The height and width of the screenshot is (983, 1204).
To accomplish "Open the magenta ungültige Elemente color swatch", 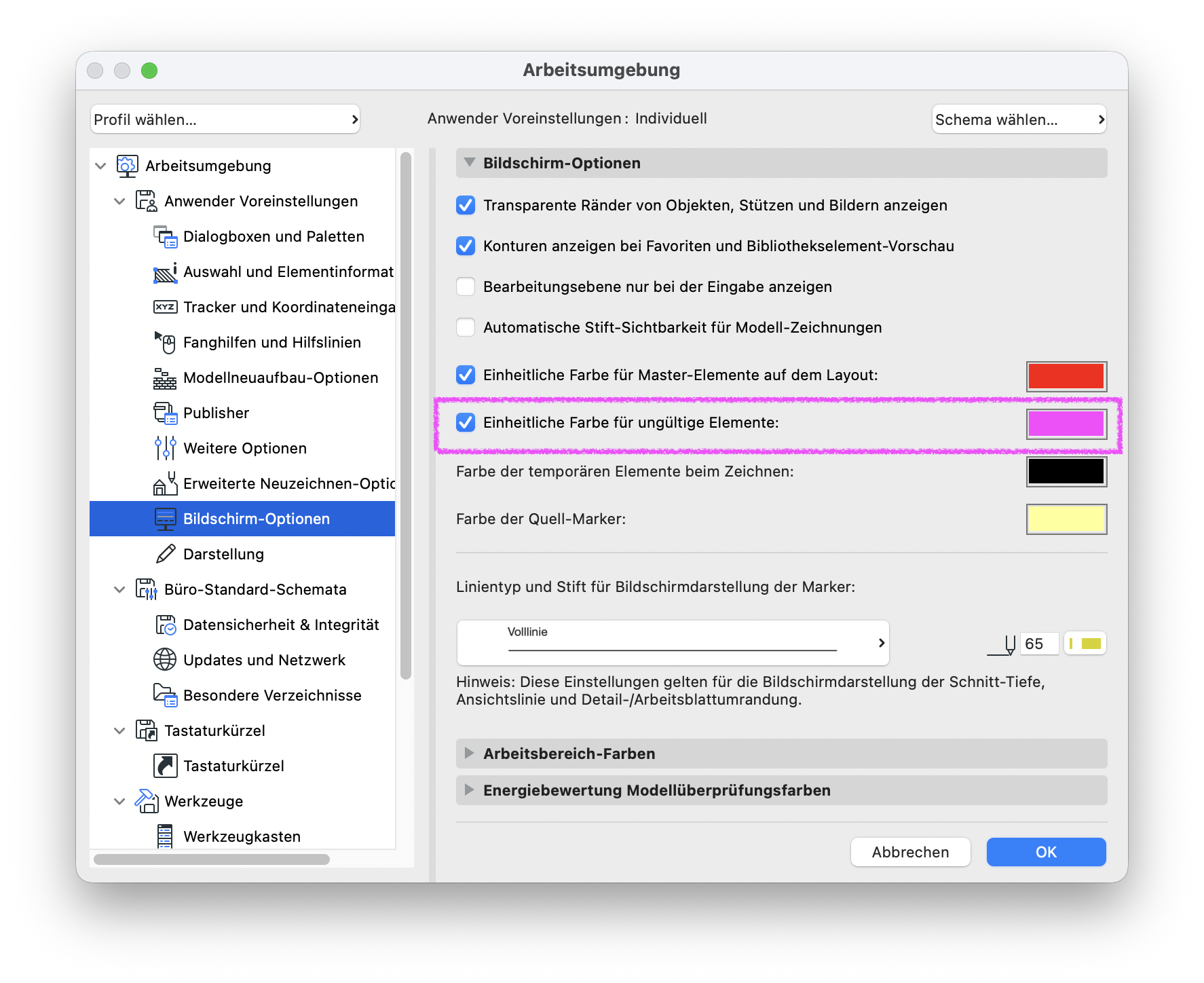I will click(x=1066, y=424).
